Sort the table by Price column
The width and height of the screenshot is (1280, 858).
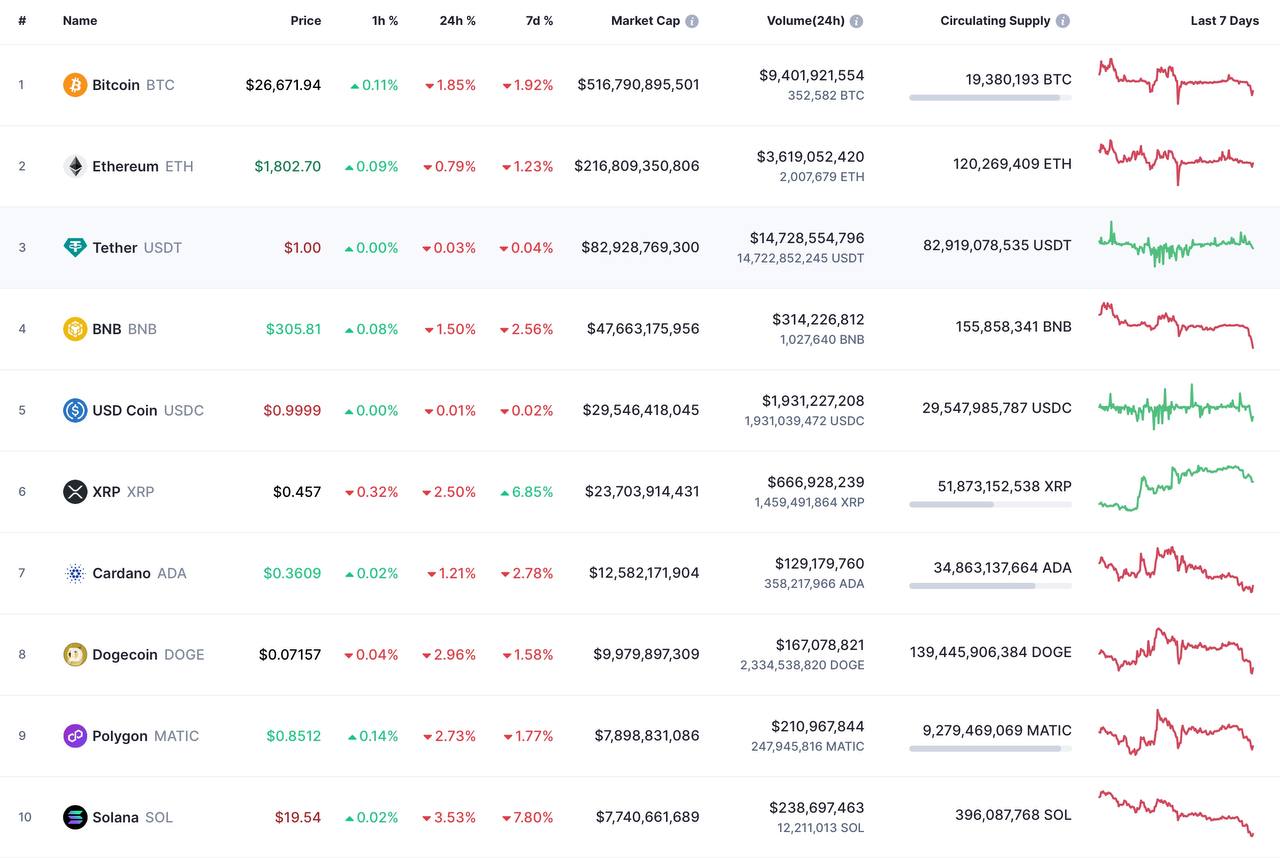click(x=306, y=21)
